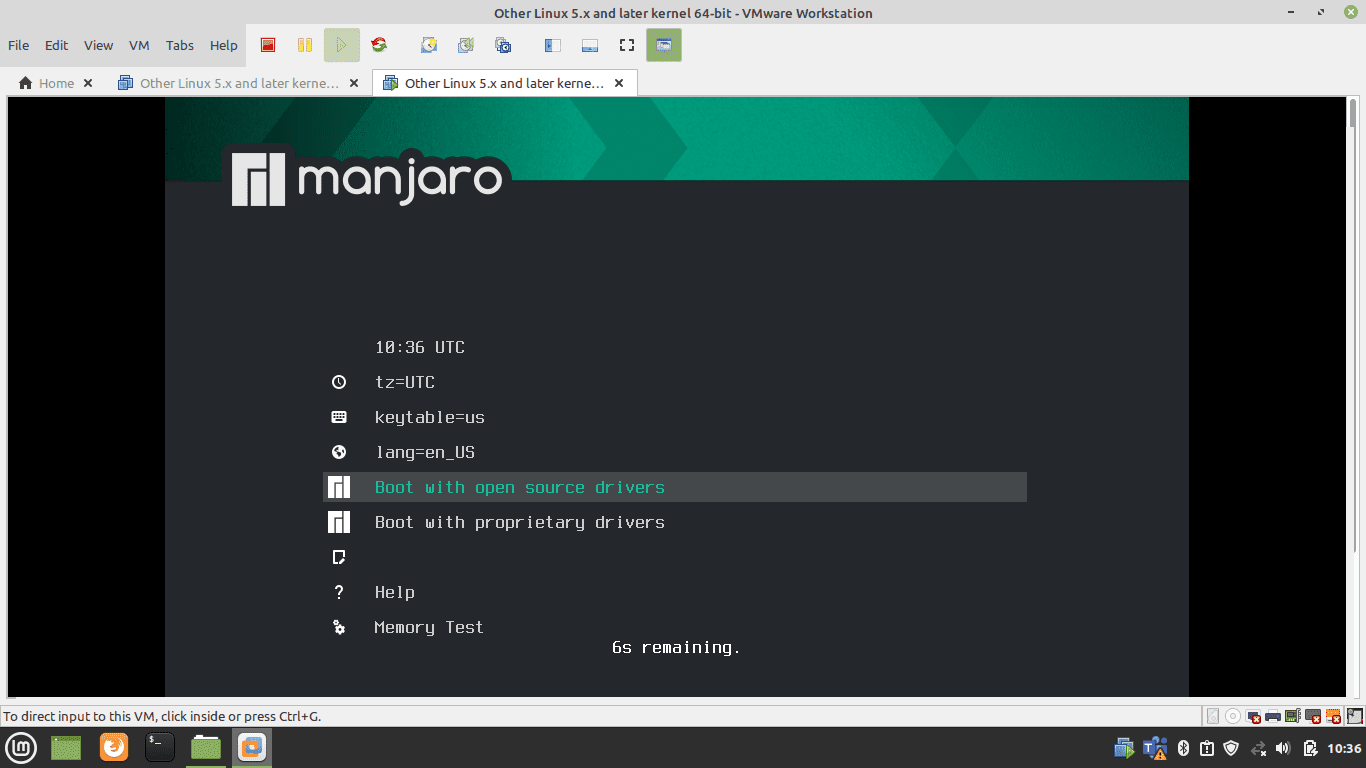Click the 10:36 UTC time in boot menu
This screenshot has width=1366, height=768.
(x=420, y=347)
